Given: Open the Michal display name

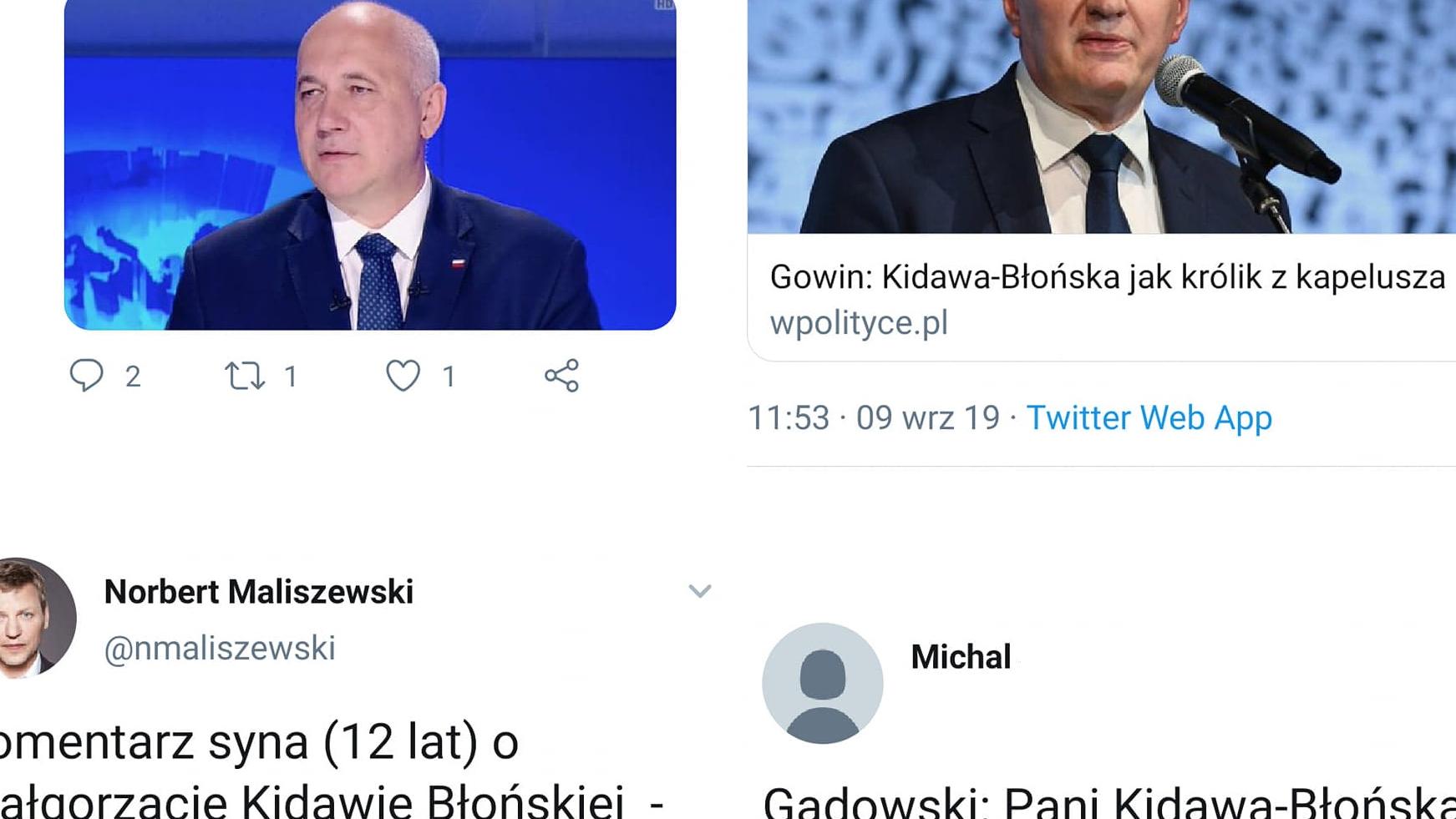Looking at the screenshot, I should (x=961, y=657).
